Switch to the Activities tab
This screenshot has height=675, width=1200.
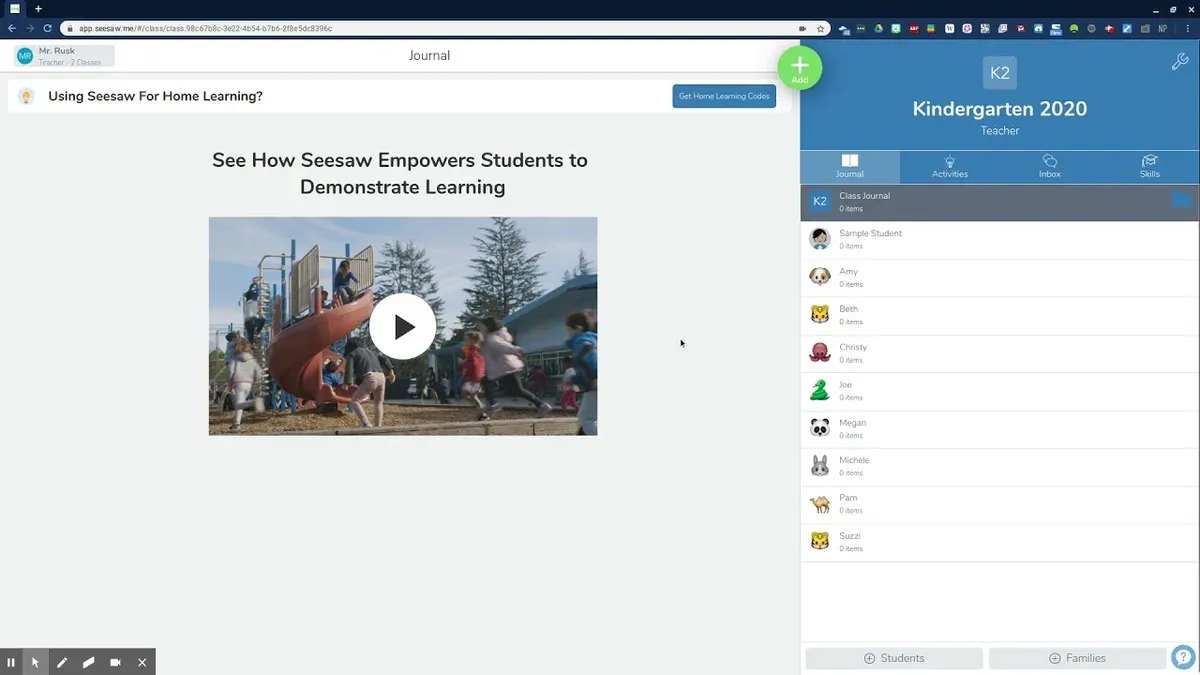(950, 166)
